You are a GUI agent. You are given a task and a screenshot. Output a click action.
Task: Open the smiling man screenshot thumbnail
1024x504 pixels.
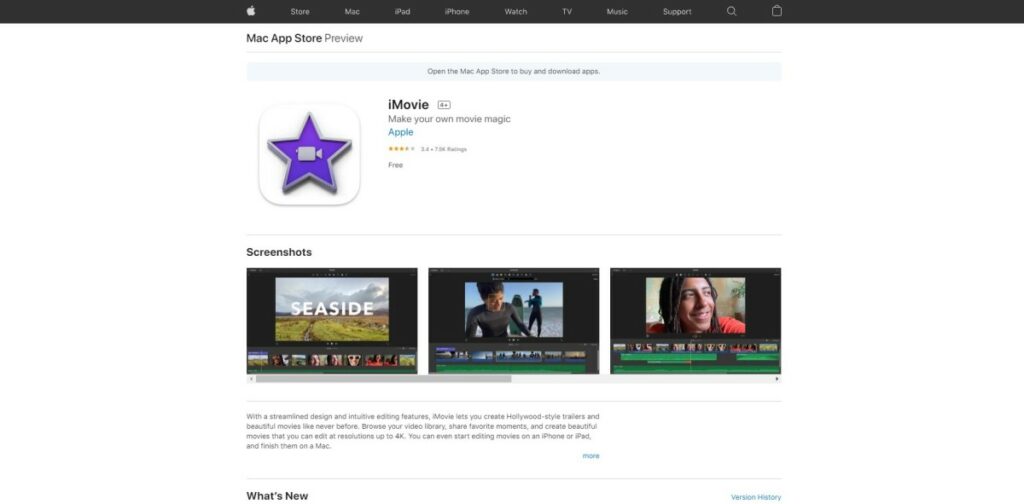pyautogui.click(x=696, y=321)
